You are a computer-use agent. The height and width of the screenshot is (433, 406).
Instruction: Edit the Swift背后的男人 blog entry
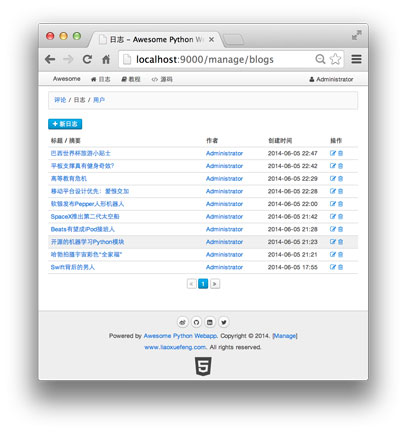coord(333,267)
